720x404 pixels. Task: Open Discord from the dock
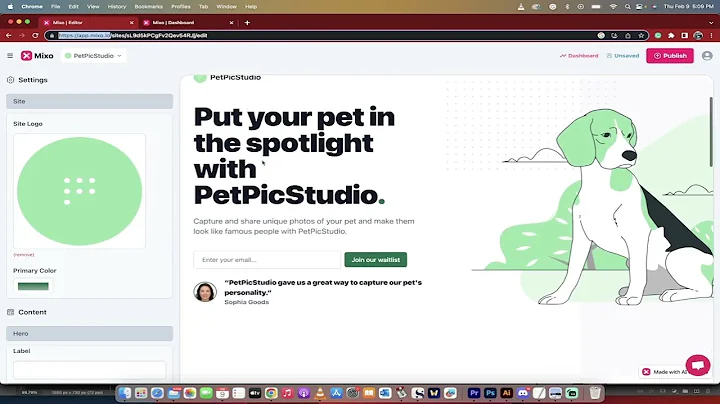(523, 393)
